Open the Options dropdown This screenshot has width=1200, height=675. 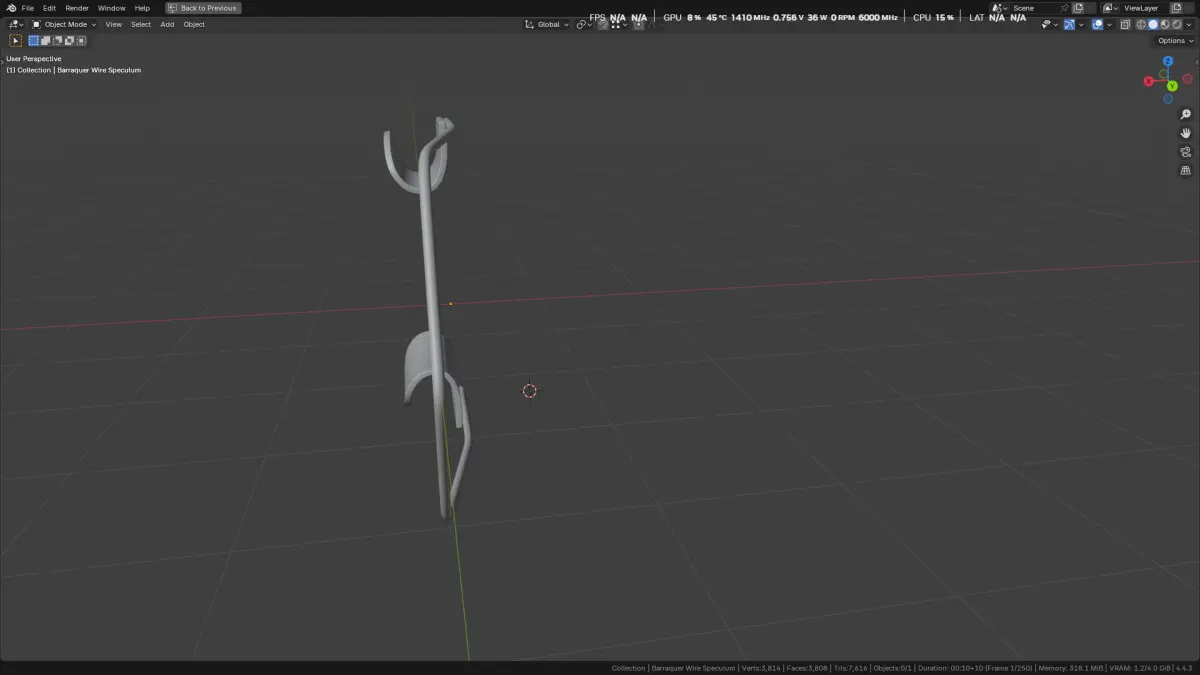click(1175, 41)
